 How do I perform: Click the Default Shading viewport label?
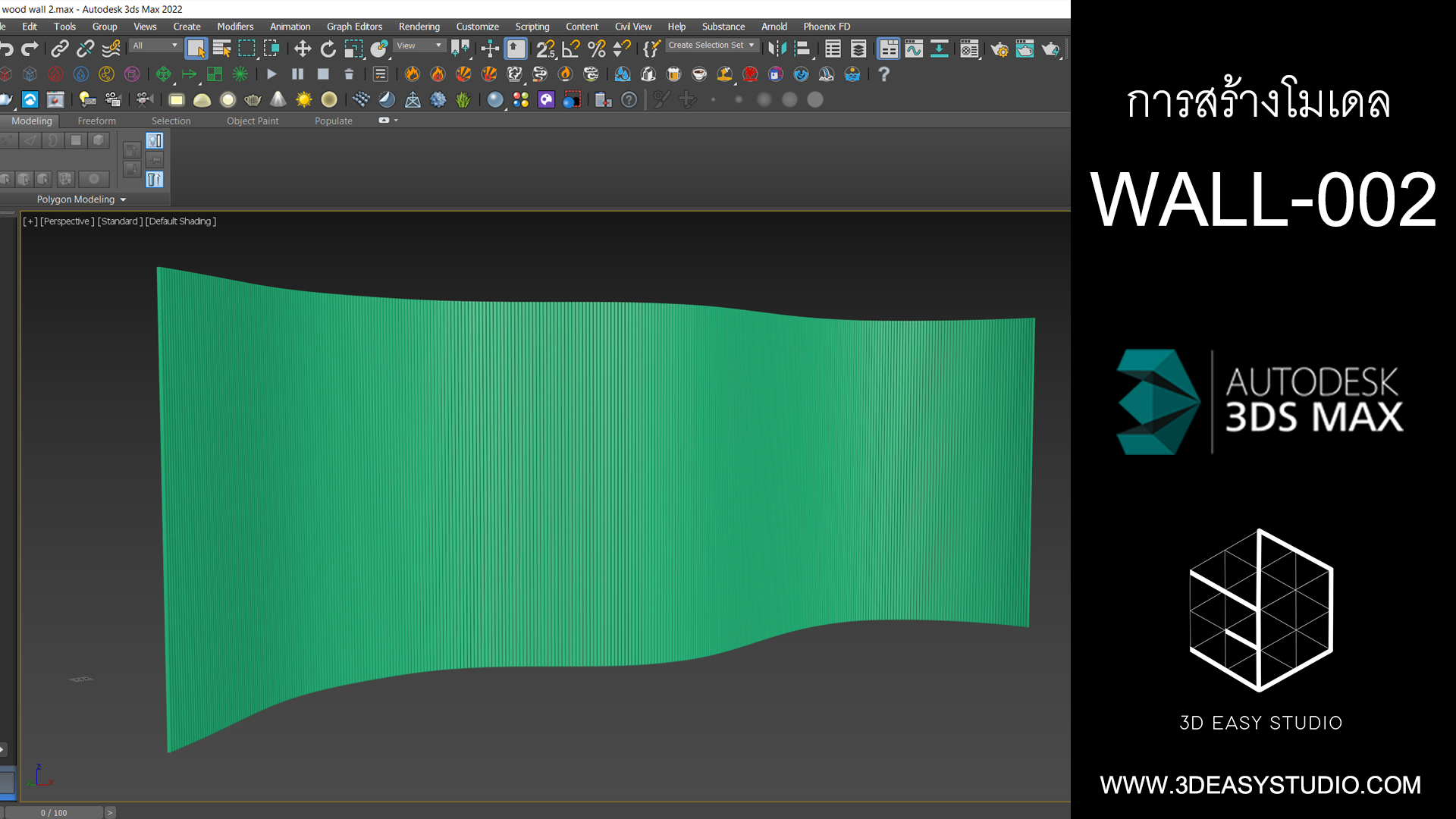180,221
